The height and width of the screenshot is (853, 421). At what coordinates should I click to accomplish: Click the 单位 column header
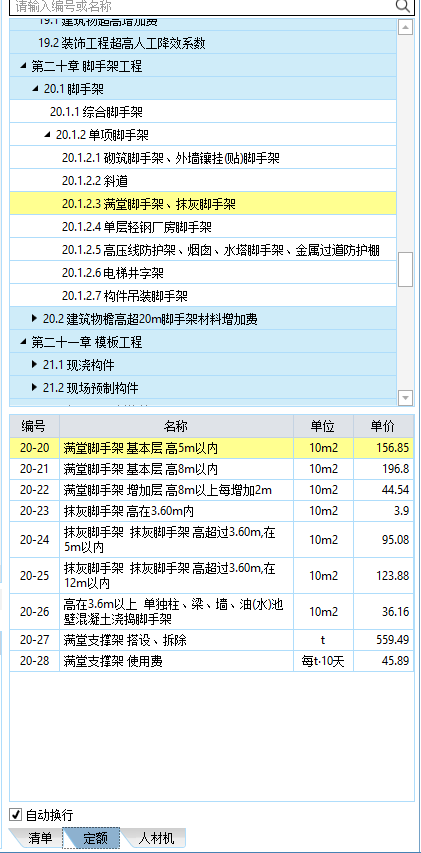click(324, 426)
